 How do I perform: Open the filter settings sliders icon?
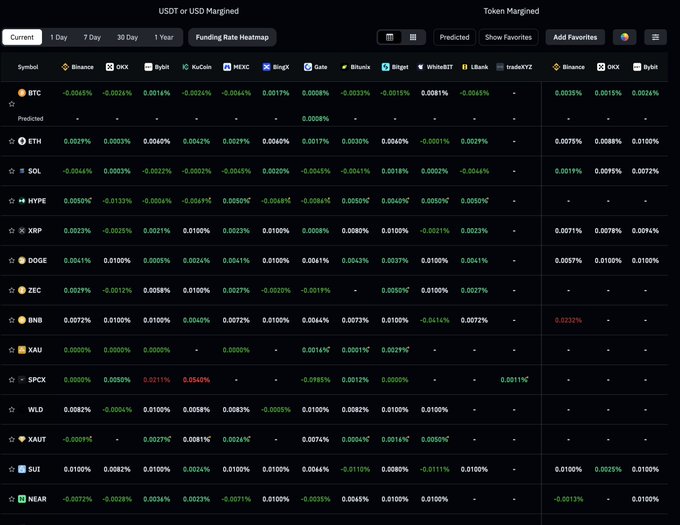(655, 37)
